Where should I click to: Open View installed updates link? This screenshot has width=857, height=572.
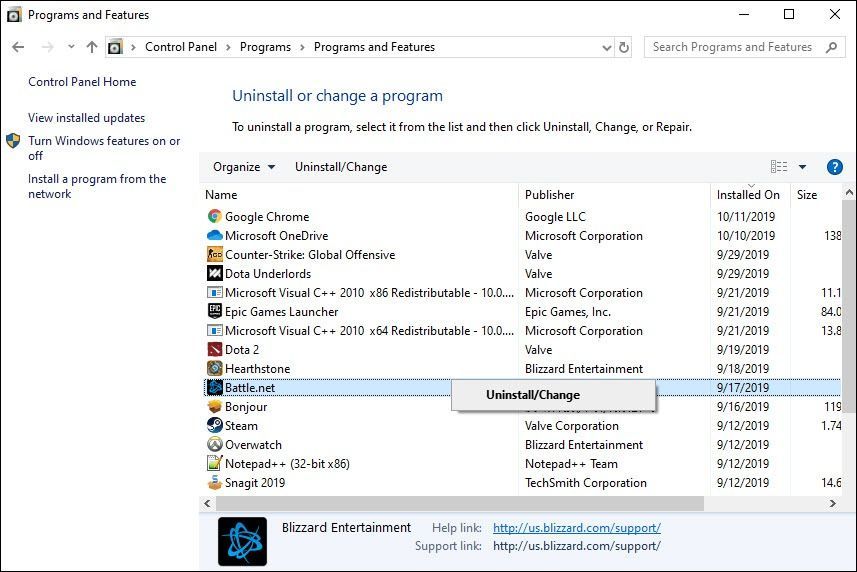[86, 118]
